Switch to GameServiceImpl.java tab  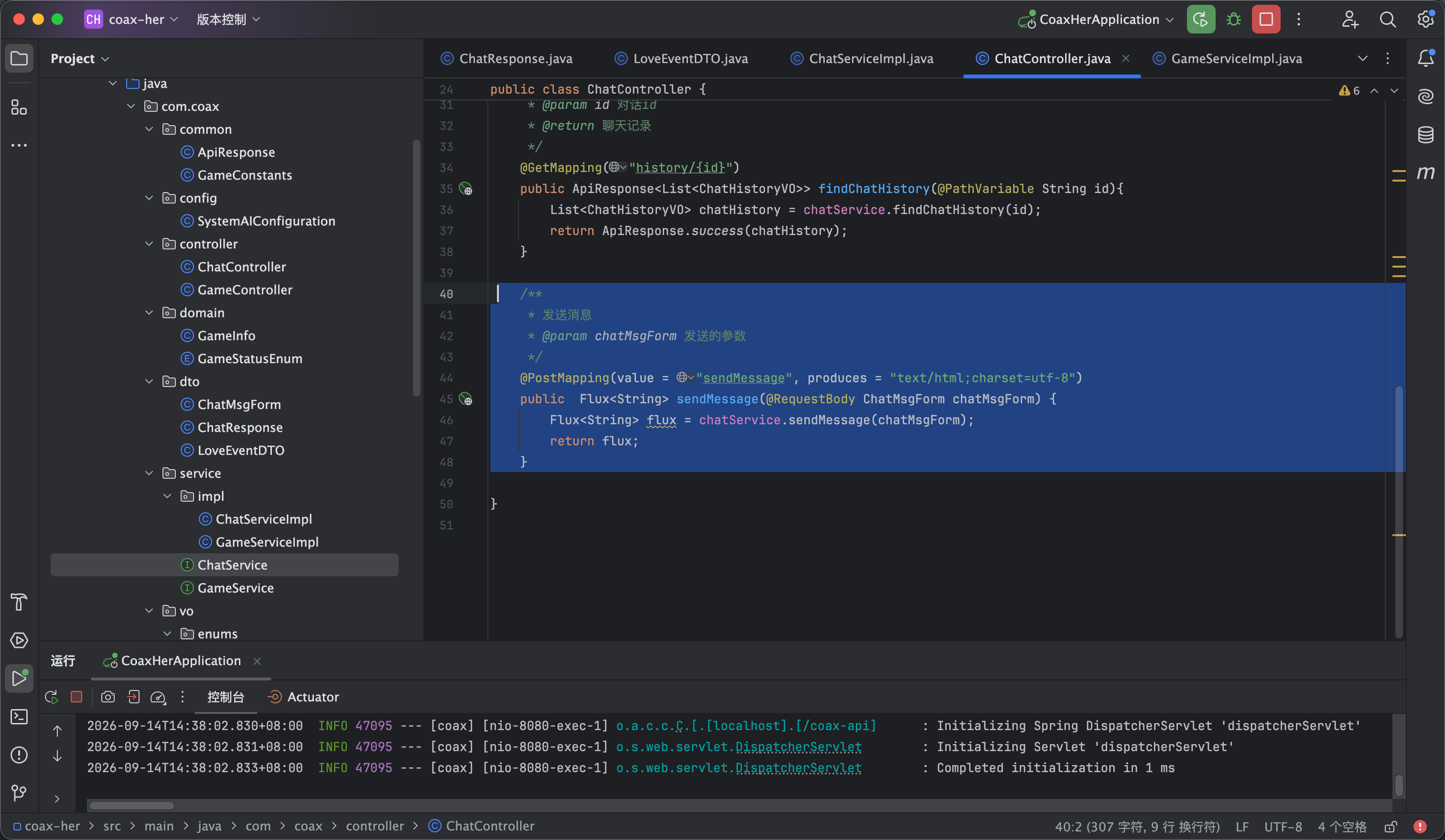(x=1228, y=58)
